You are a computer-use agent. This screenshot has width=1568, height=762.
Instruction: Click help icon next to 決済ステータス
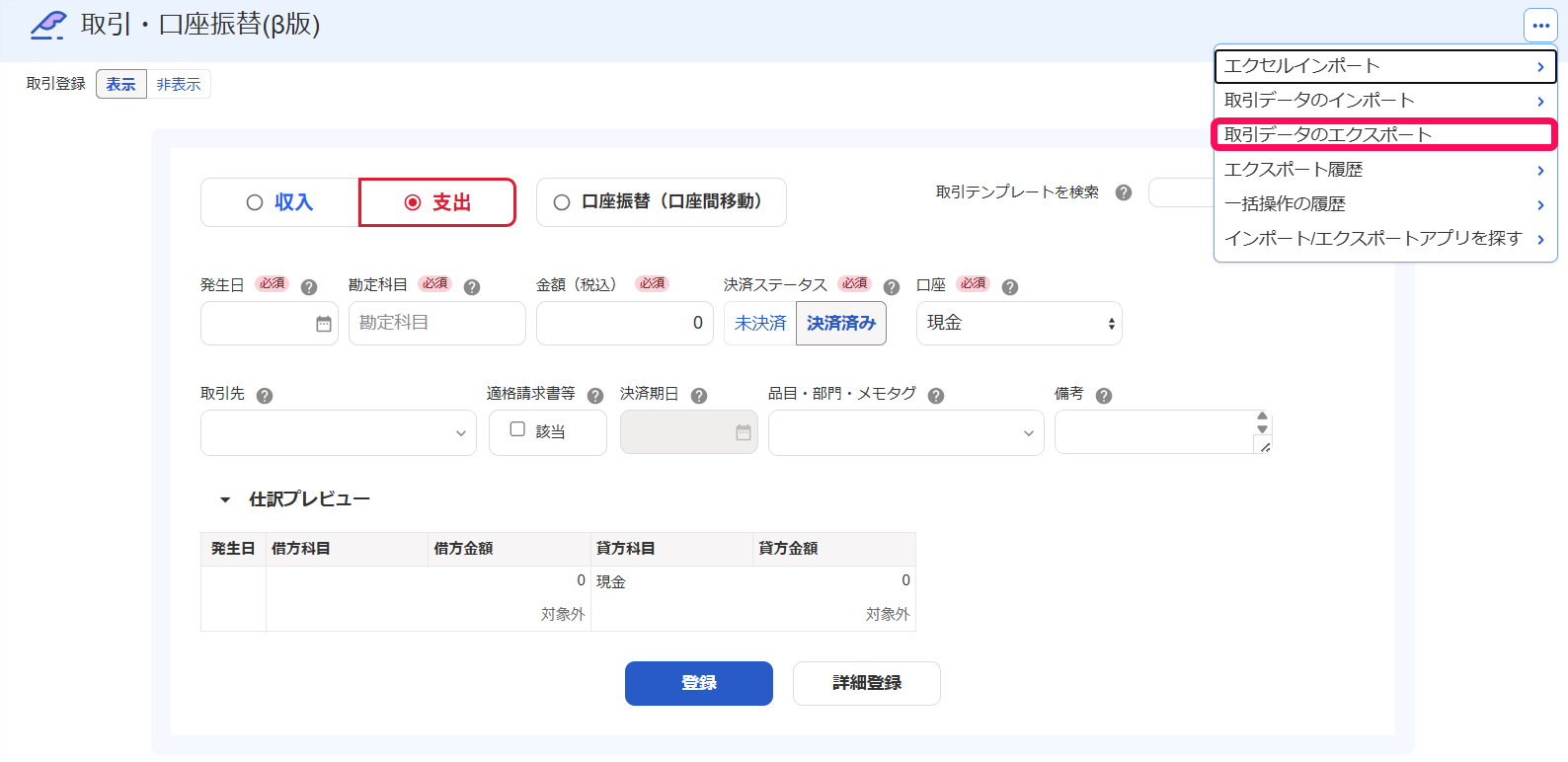892,287
